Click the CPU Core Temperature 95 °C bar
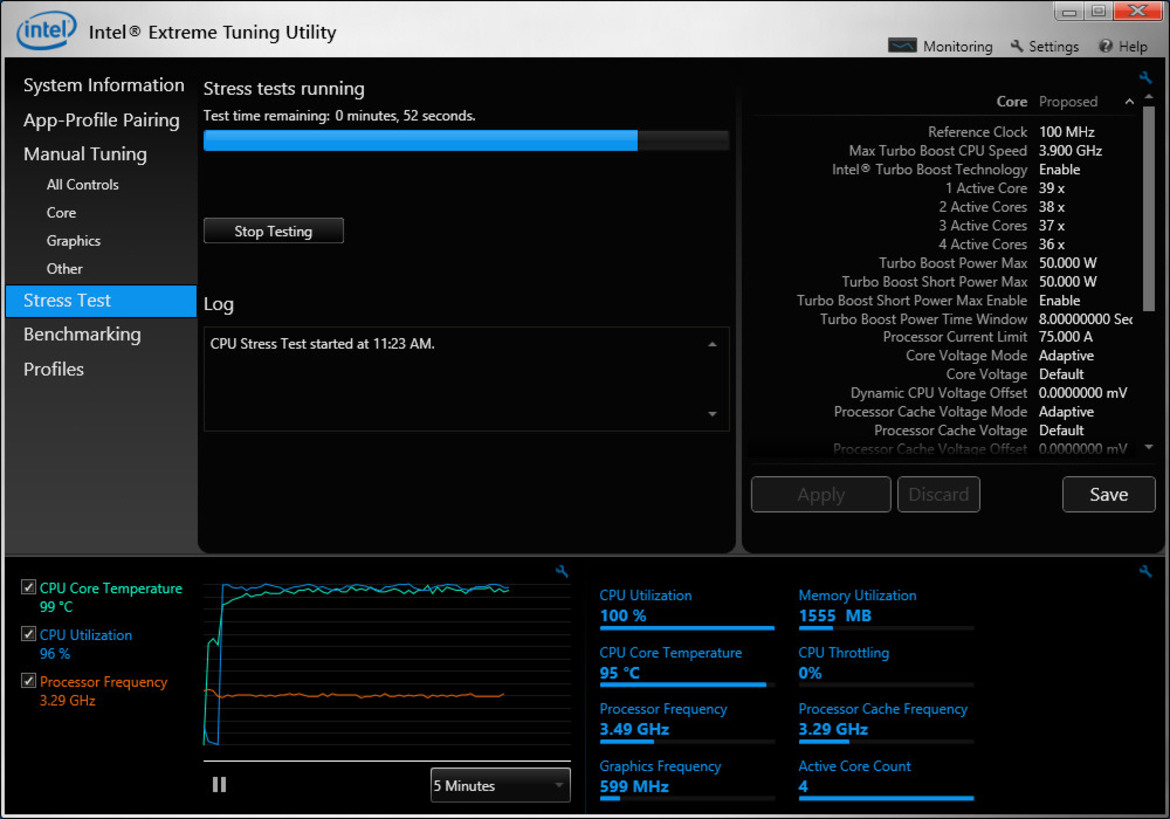The width and height of the screenshot is (1170, 819). tap(686, 685)
